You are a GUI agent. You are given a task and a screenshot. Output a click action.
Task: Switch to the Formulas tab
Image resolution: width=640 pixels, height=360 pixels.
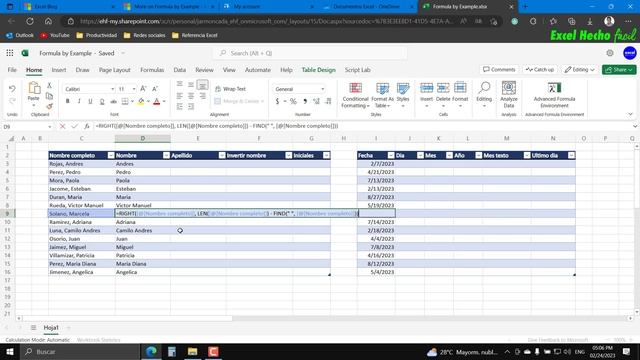tap(152, 70)
